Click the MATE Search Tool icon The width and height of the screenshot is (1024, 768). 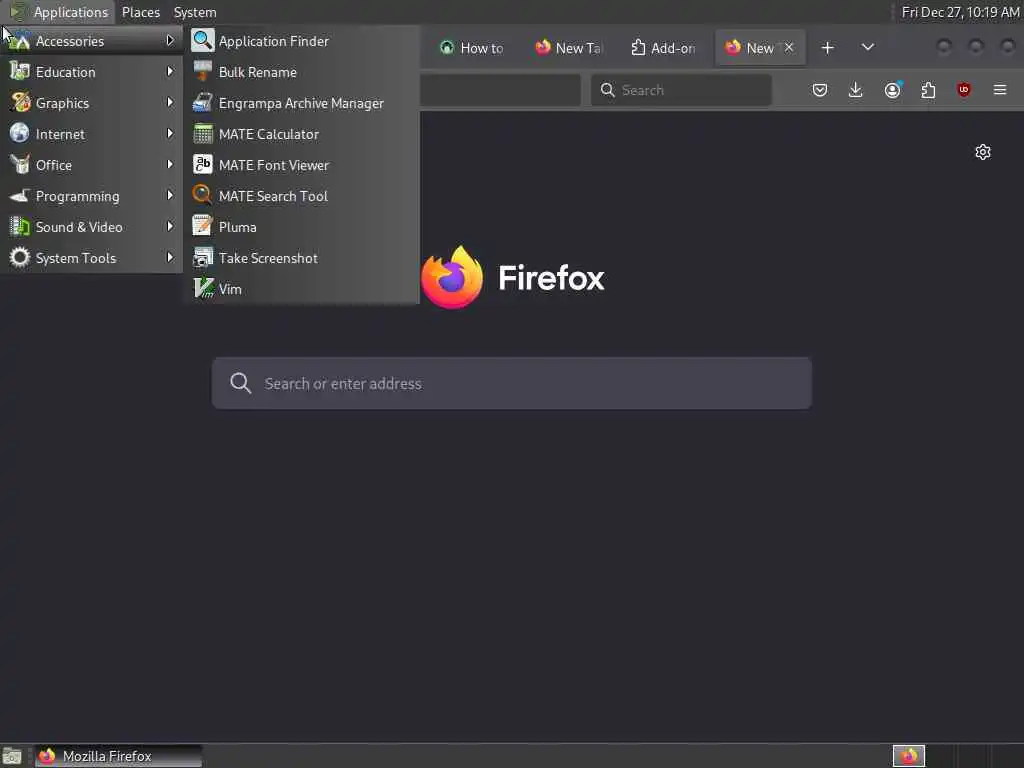[202, 195]
